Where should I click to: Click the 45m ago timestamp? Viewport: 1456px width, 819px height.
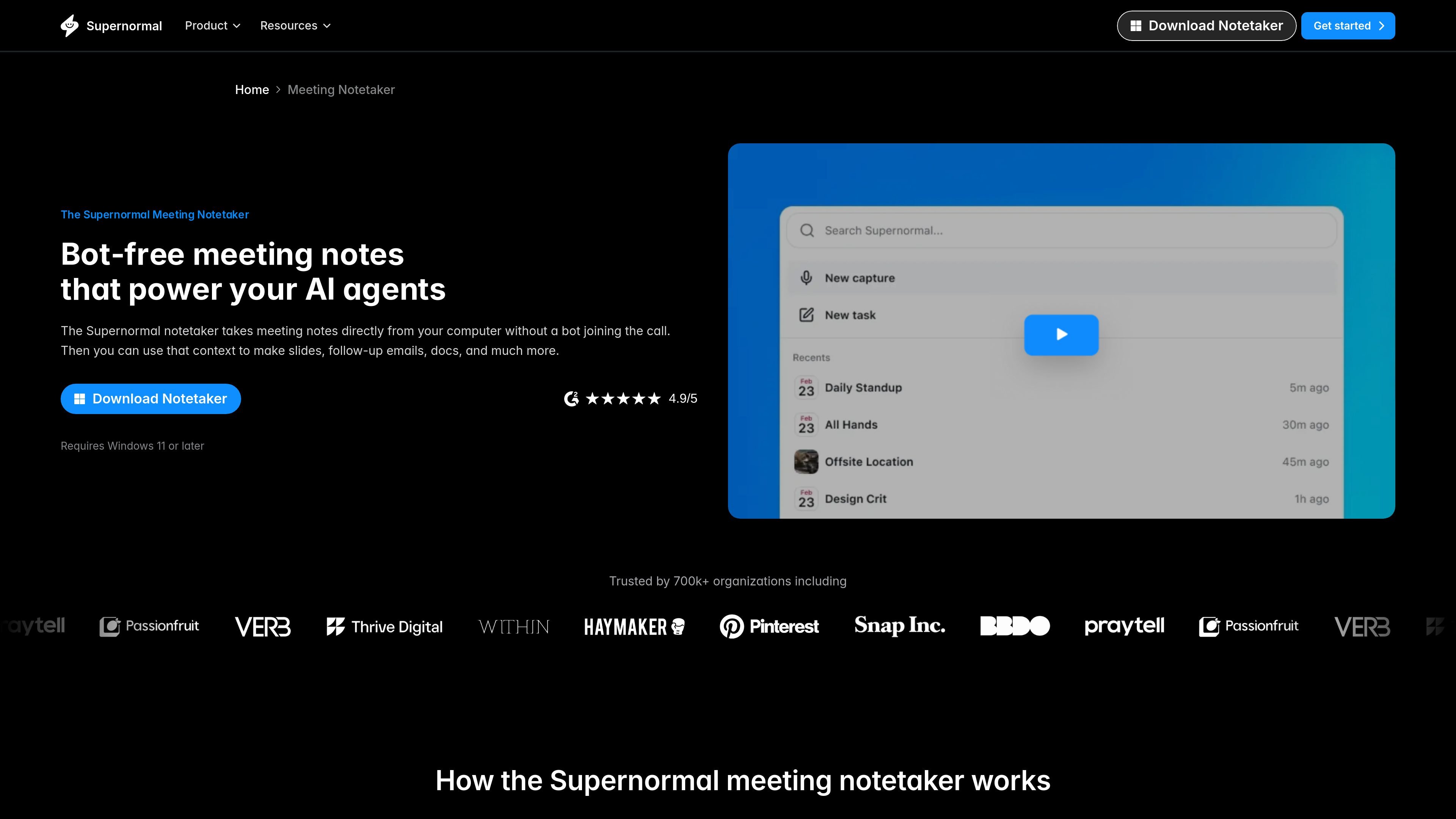pos(1305,462)
